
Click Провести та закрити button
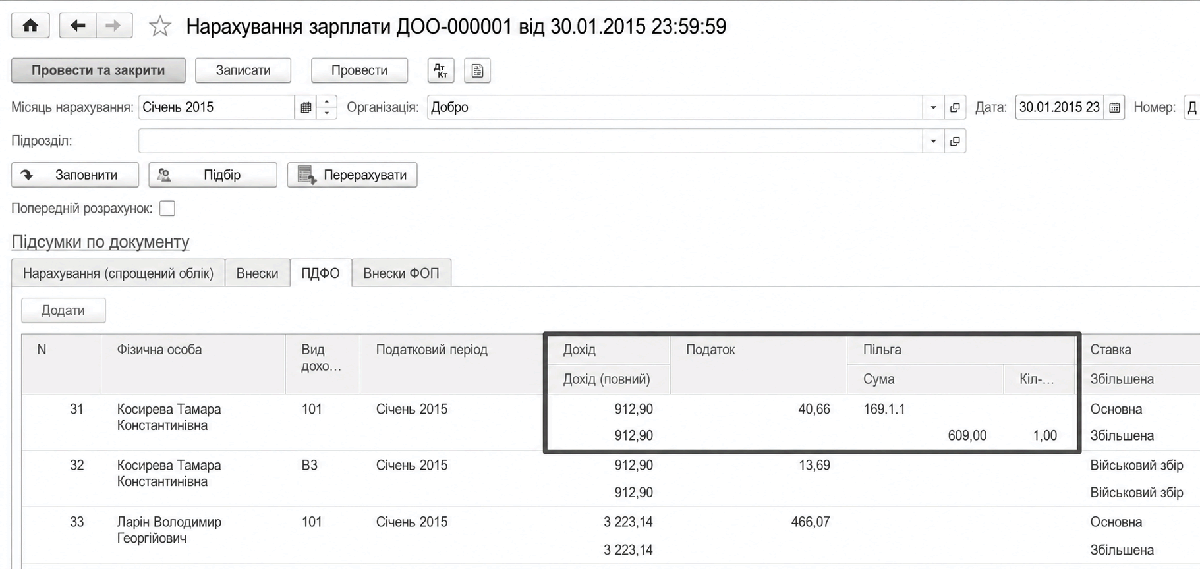point(96,70)
